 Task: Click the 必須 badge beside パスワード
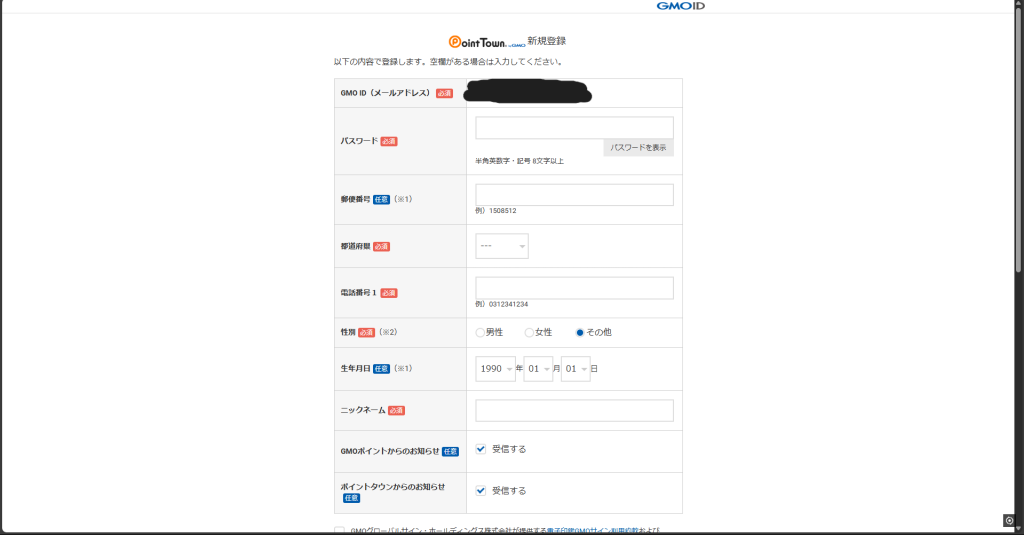[389, 141]
